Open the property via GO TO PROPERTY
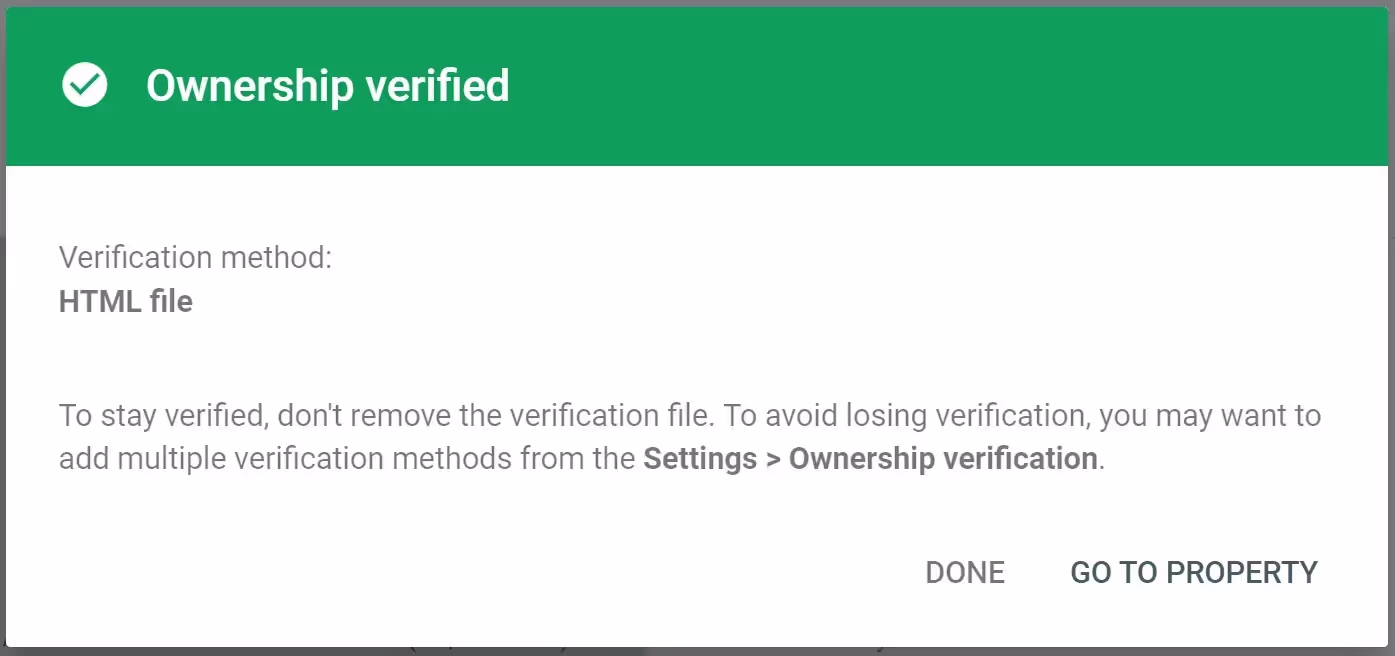1395x656 pixels. tap(1194, 572)
